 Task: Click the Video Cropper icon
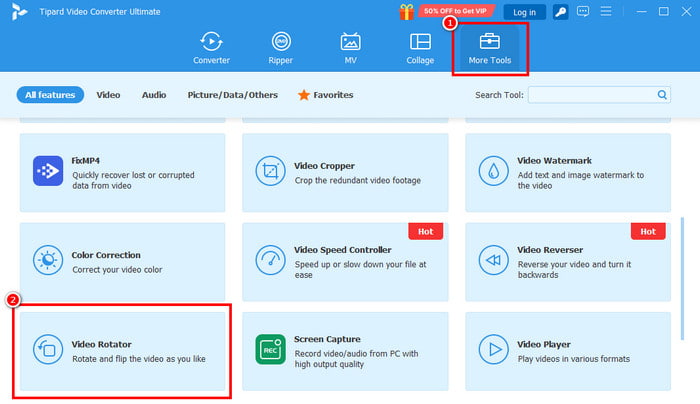270,171
